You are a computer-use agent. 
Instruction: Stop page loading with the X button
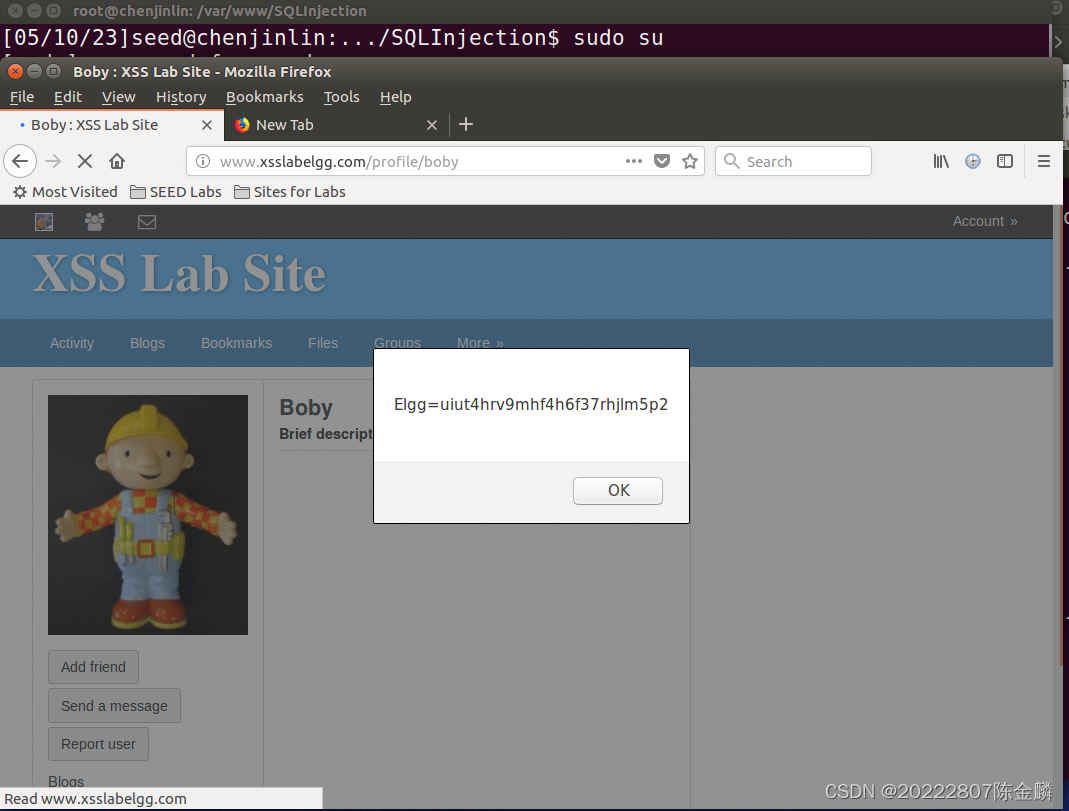coord(85,162)
